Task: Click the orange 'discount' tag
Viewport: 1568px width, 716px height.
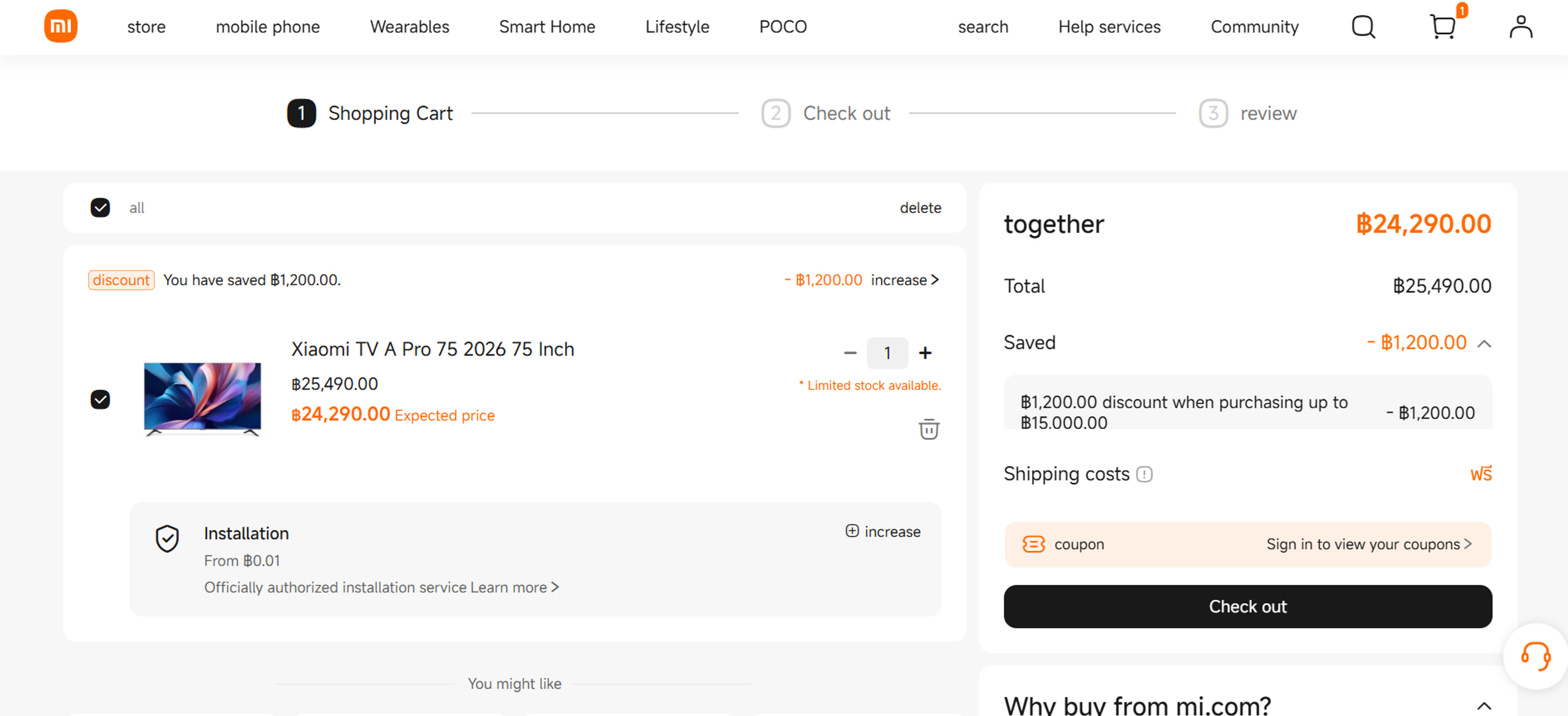Action: click(x=121, y=280)
